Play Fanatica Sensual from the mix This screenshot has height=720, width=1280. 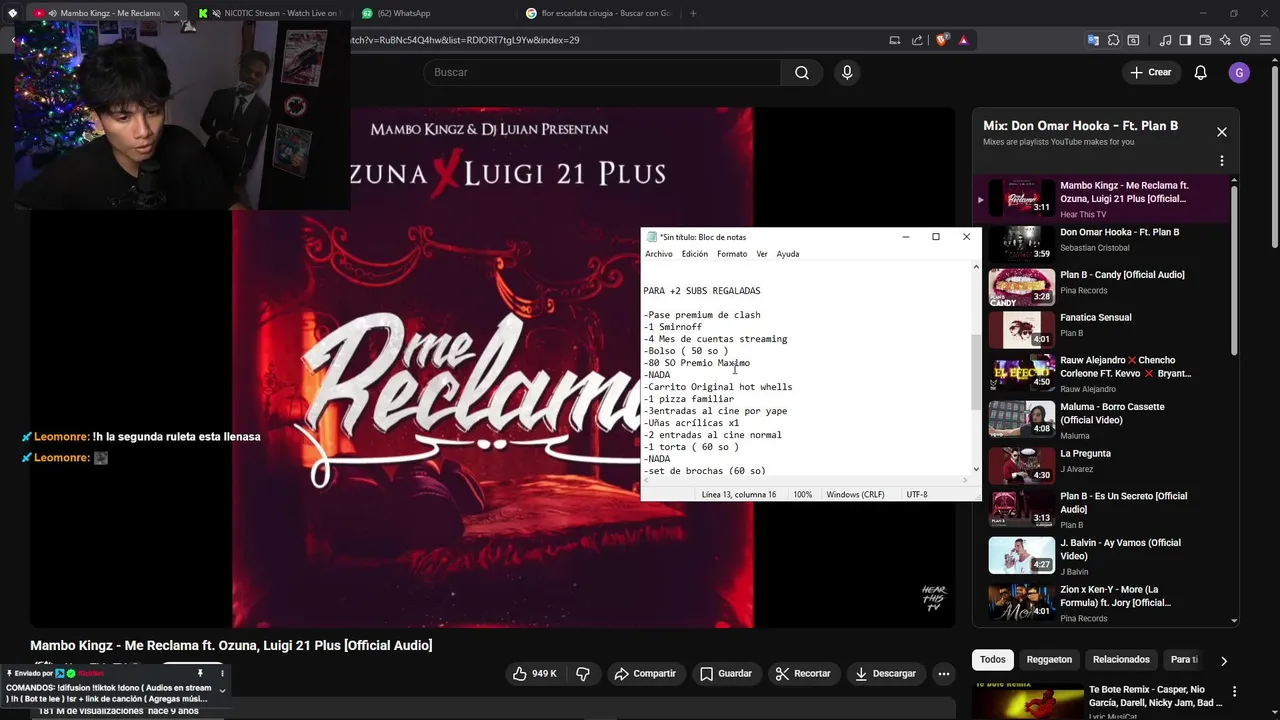pos(1100,327)
